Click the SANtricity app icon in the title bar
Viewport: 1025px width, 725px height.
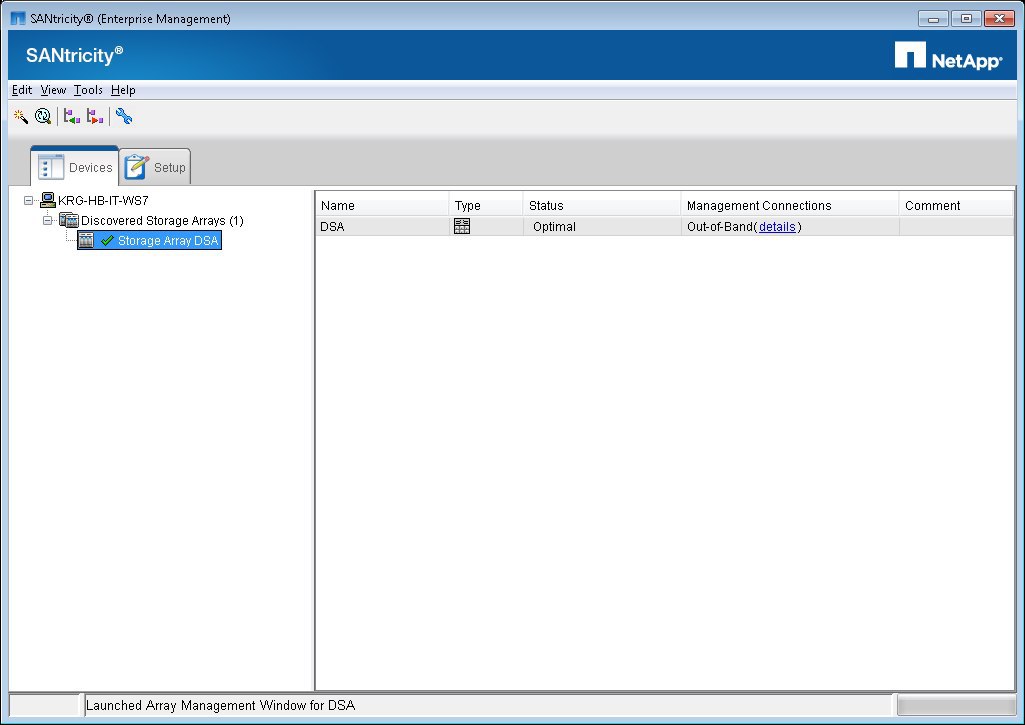[18, 18]
